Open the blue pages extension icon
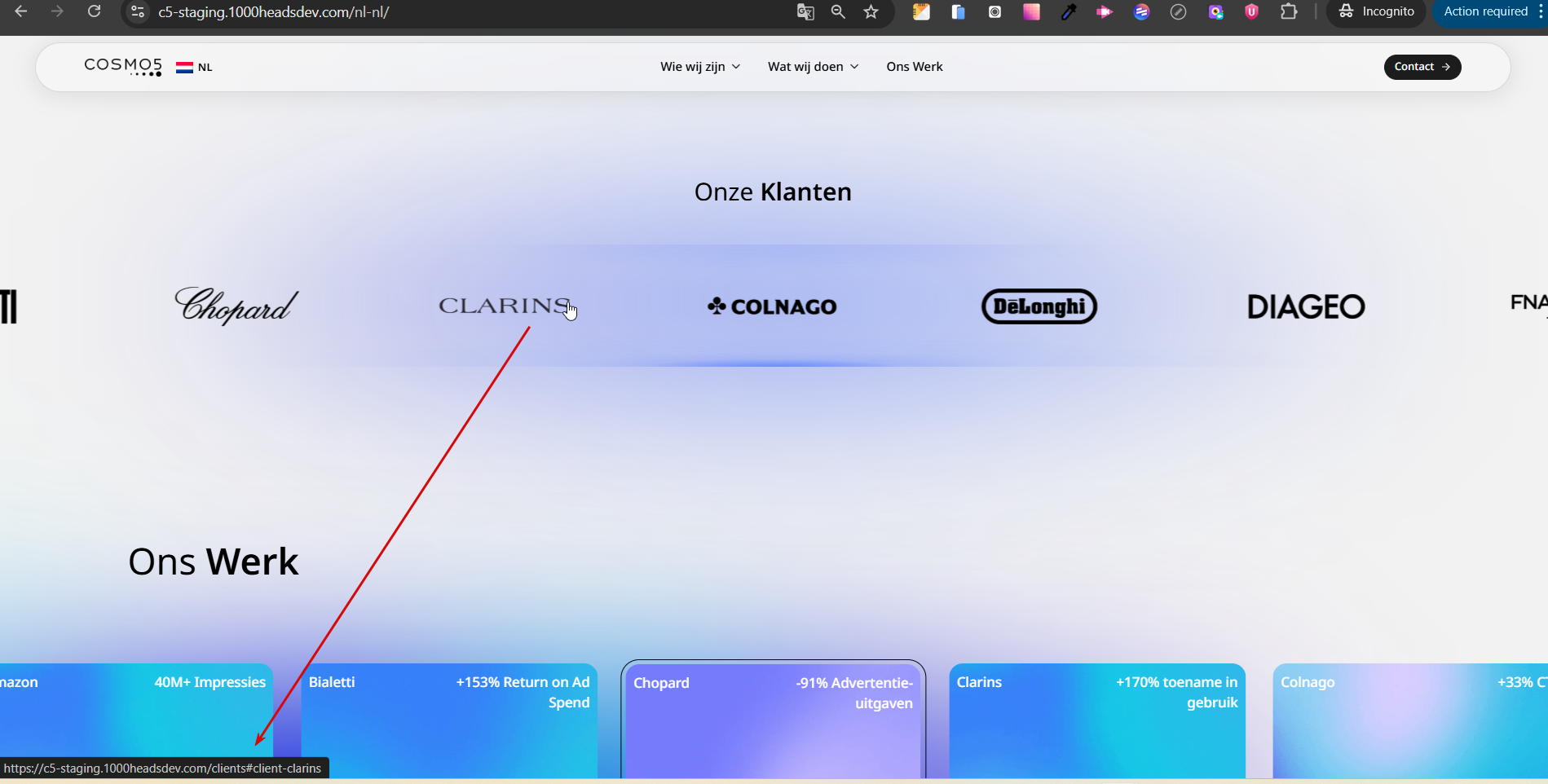 coord(958,12)
